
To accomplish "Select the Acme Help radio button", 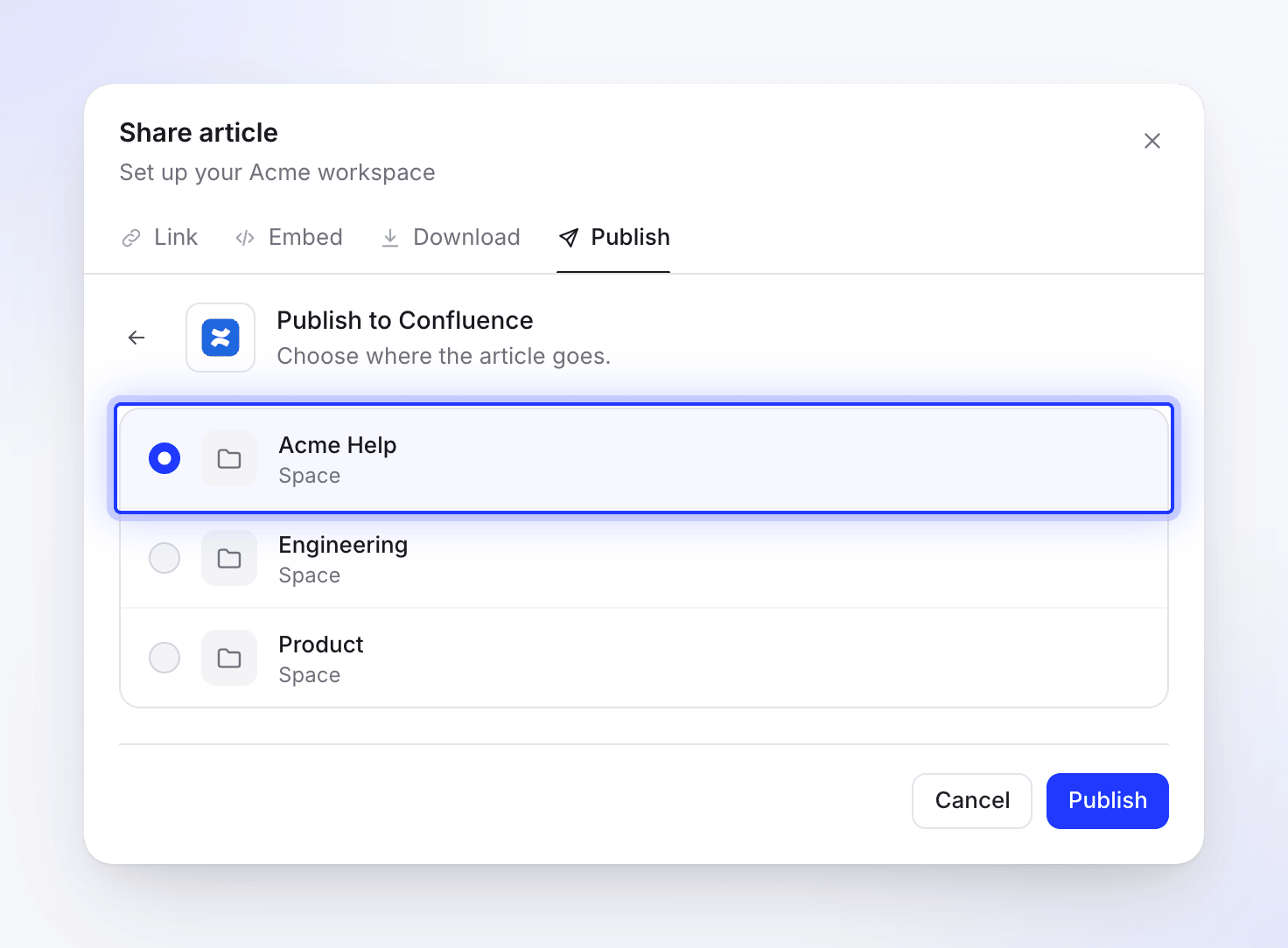I will (x=164, y=458).
